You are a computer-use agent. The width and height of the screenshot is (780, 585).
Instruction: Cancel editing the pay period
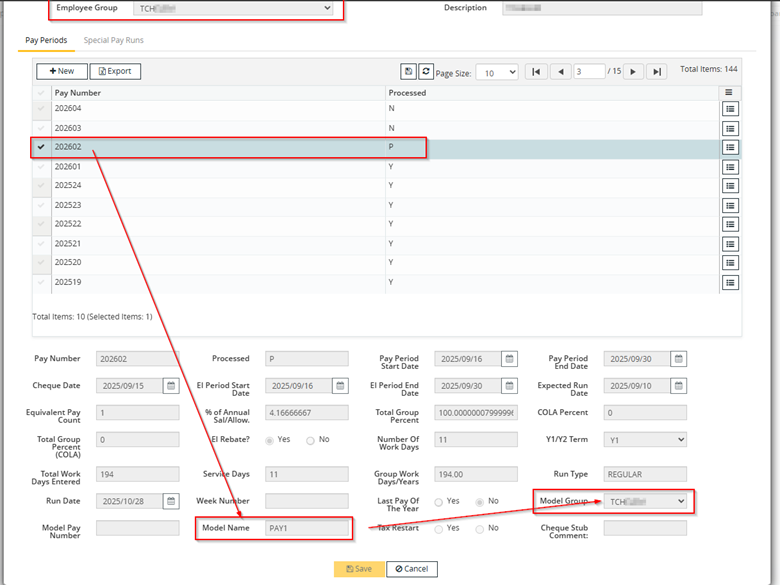(x=412, y=569)
